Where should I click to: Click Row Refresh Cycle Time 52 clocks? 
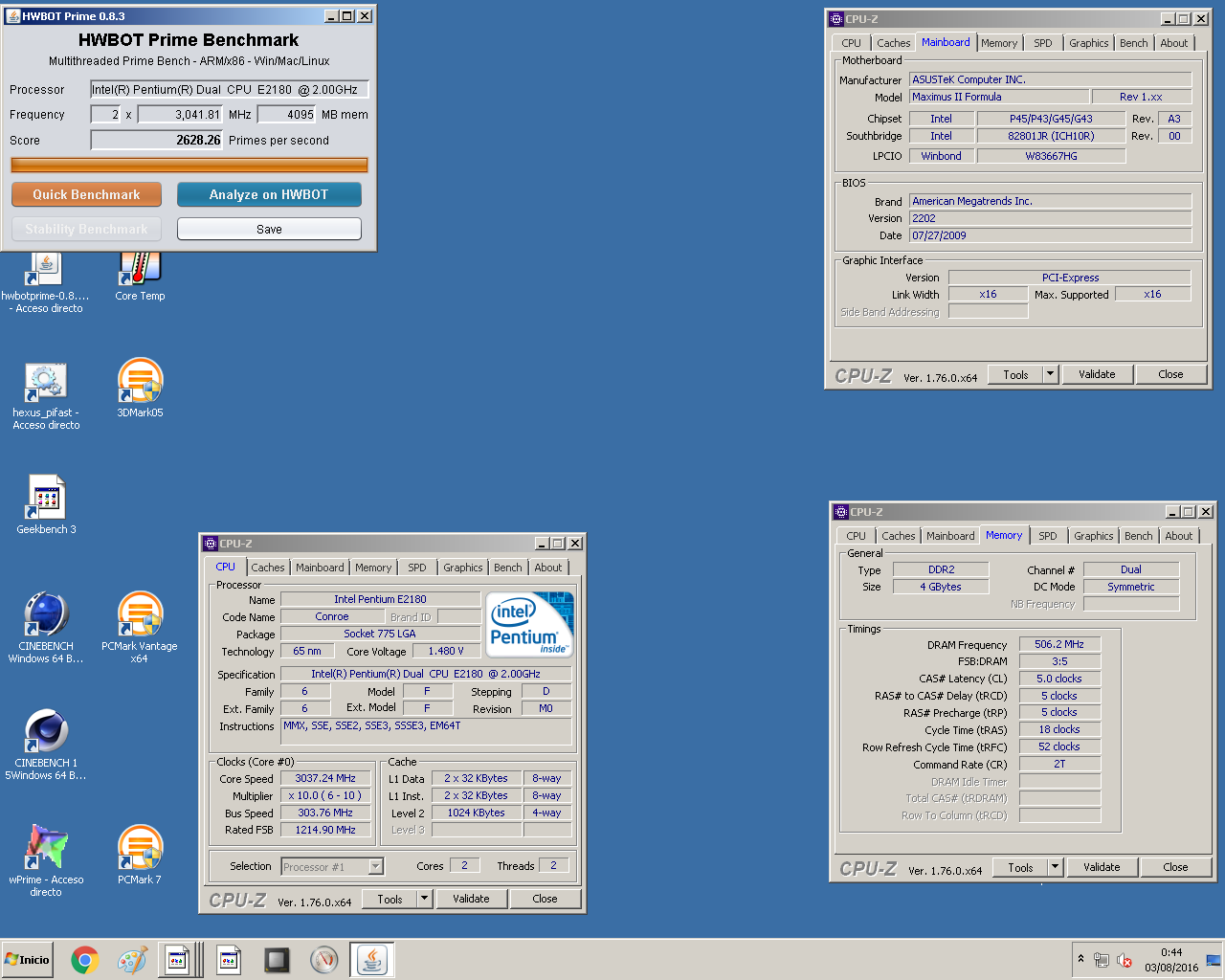tap(1059, 746)
